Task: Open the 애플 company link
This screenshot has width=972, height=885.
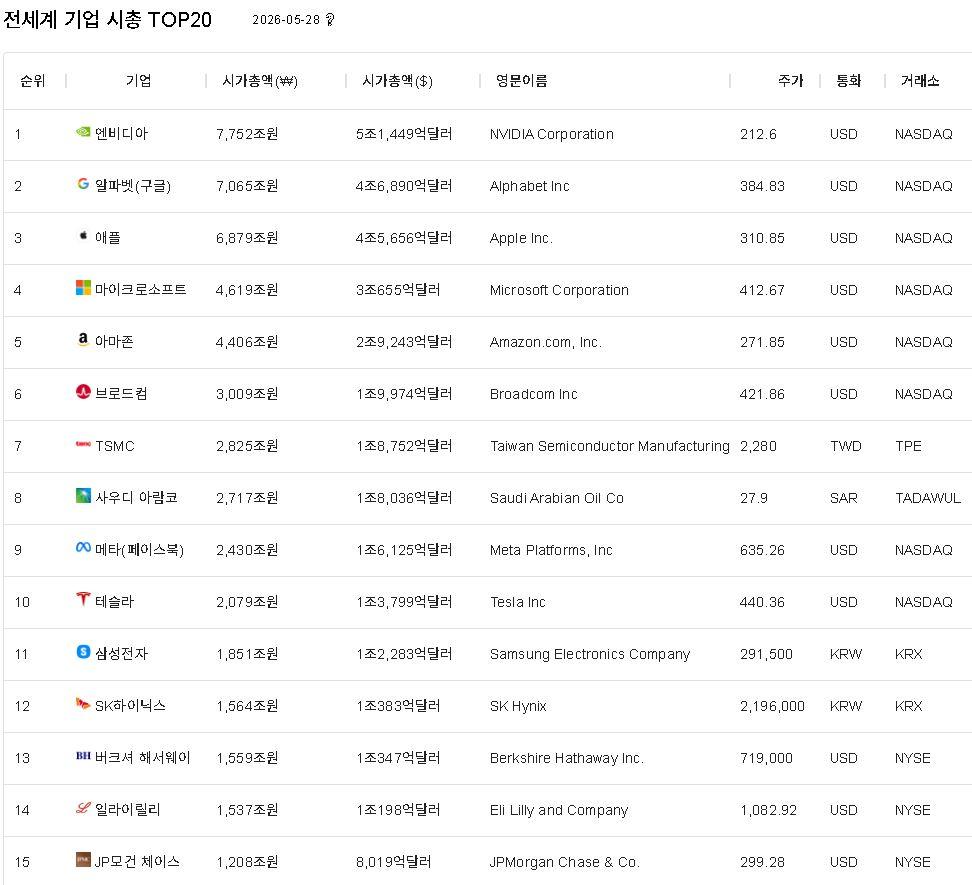Action: coord(108,237)
